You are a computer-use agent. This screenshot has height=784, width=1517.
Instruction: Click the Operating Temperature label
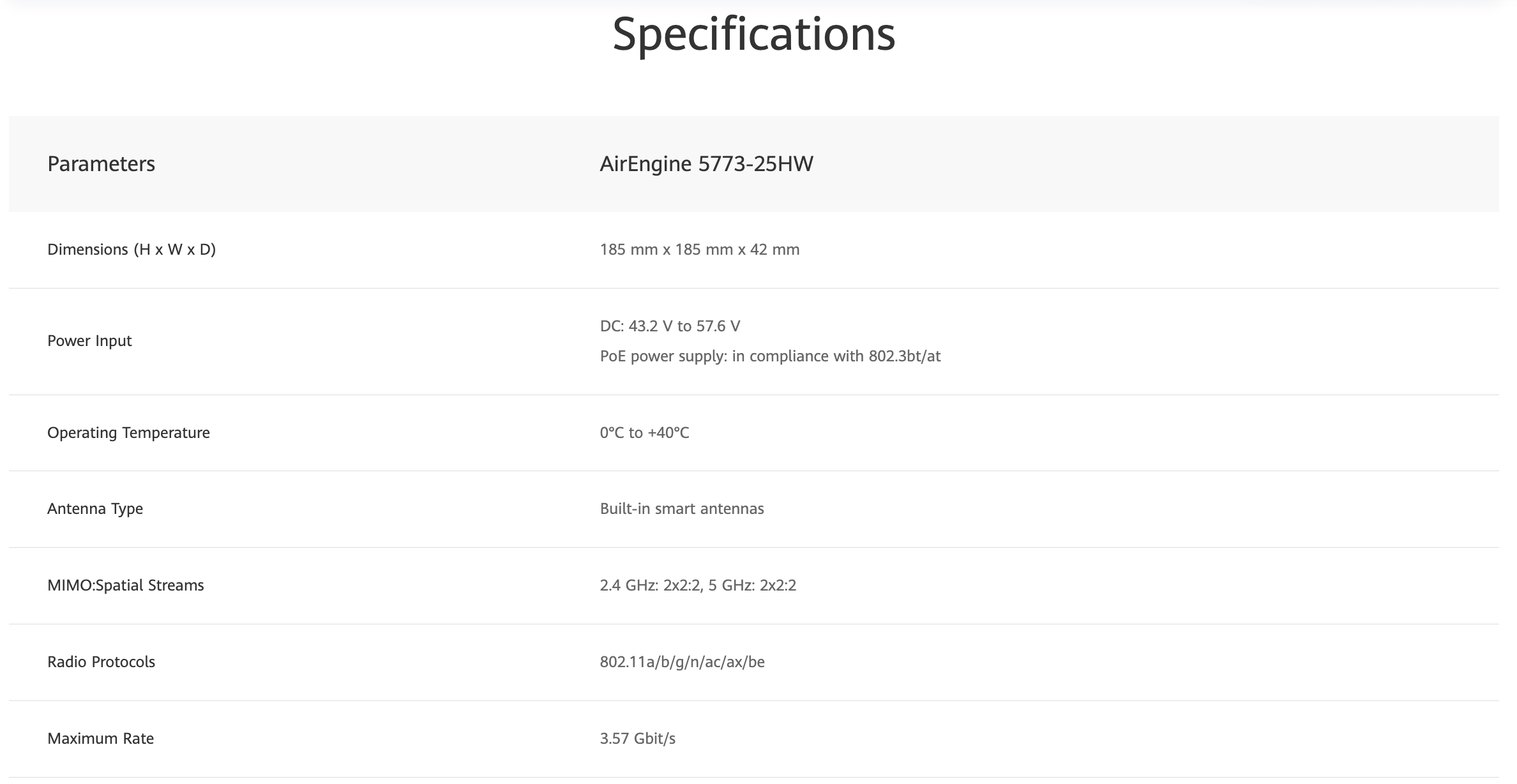point(128,433)
